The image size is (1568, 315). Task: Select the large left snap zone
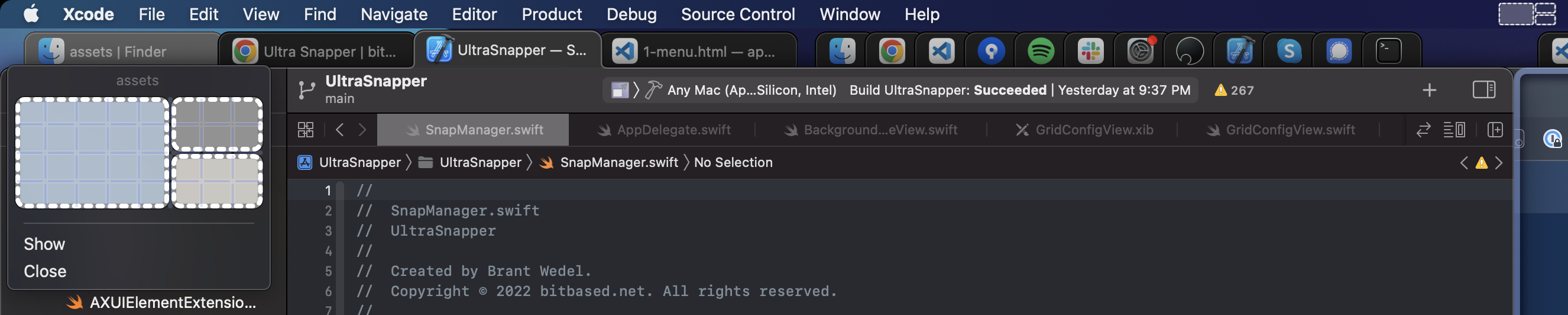click(92, 152)
